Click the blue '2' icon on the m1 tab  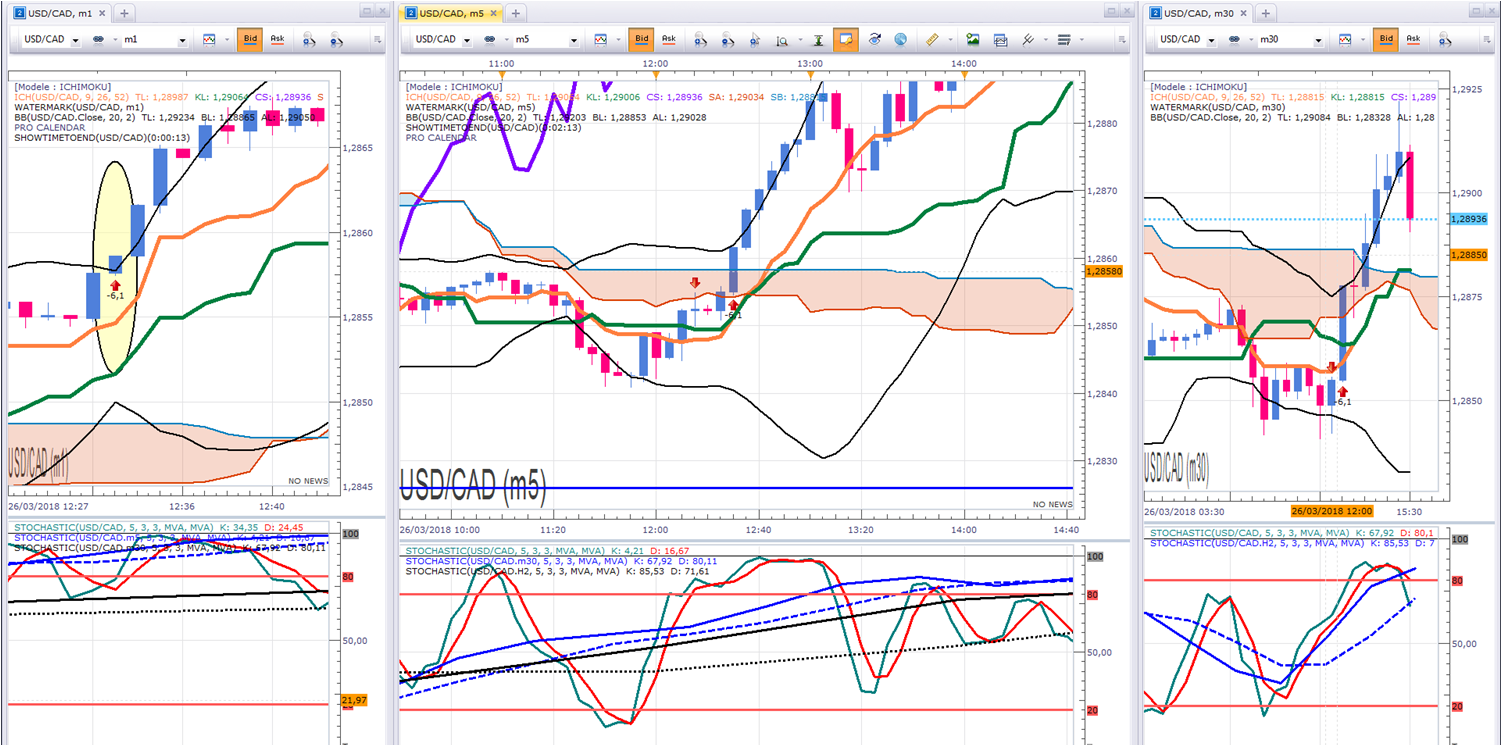coord(19,13)
